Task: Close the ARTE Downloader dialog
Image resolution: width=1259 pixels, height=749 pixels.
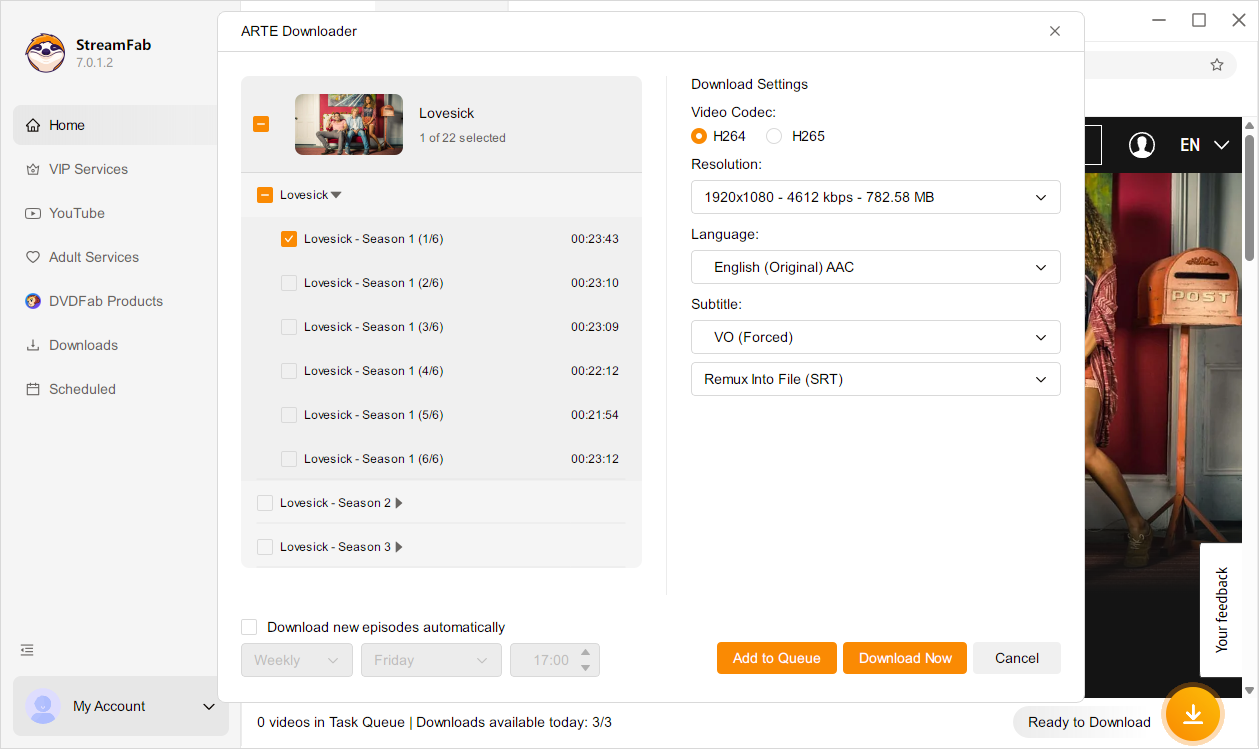Action: [1054, 31]
